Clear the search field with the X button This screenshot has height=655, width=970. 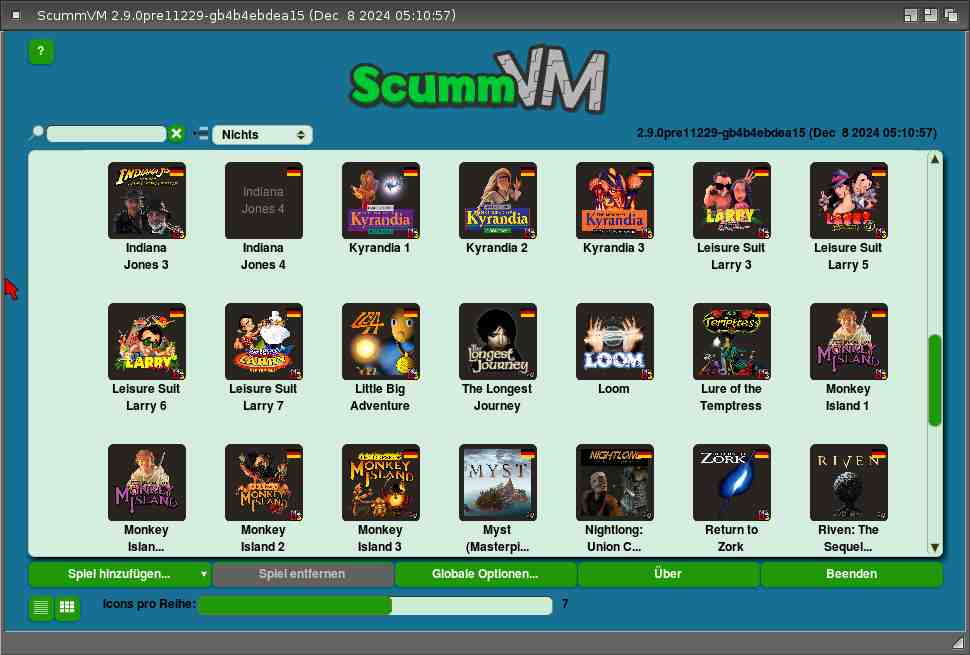(176, 134)
